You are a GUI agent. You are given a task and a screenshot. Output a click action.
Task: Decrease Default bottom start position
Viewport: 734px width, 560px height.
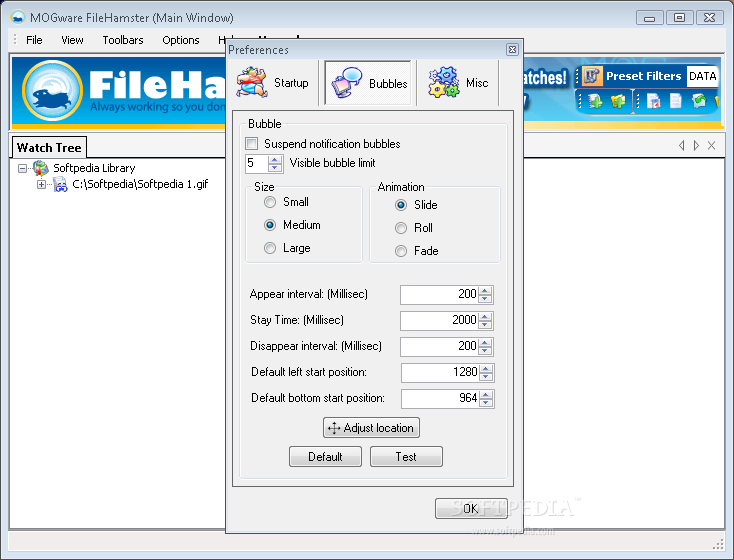click(x=486, y=403)
